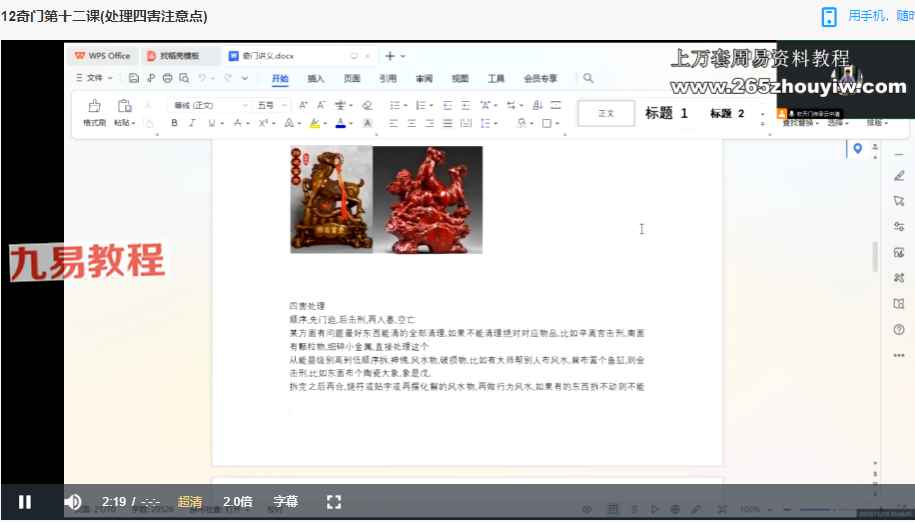The width and height of the screenshot is (915, 522).
Task: Decrease font size with the A- icon
Action: 321,106
